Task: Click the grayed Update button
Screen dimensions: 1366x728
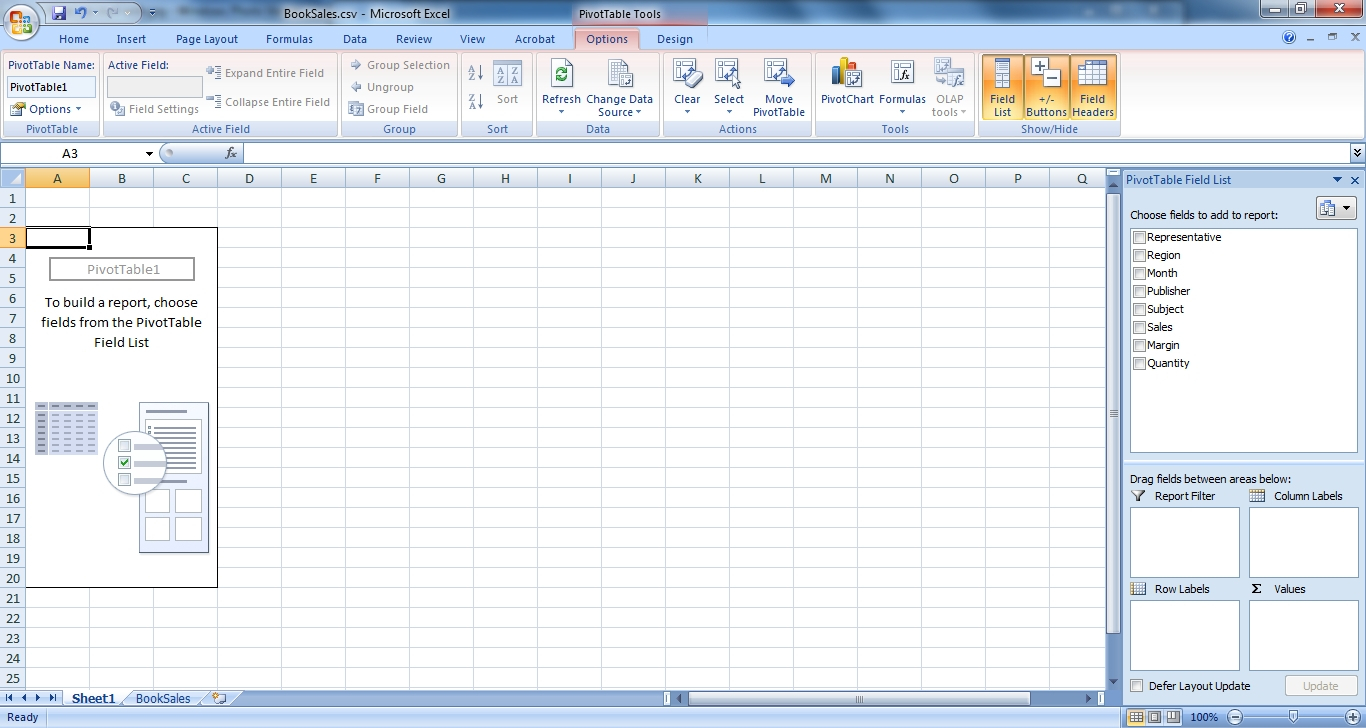Action: point(1321,686)
